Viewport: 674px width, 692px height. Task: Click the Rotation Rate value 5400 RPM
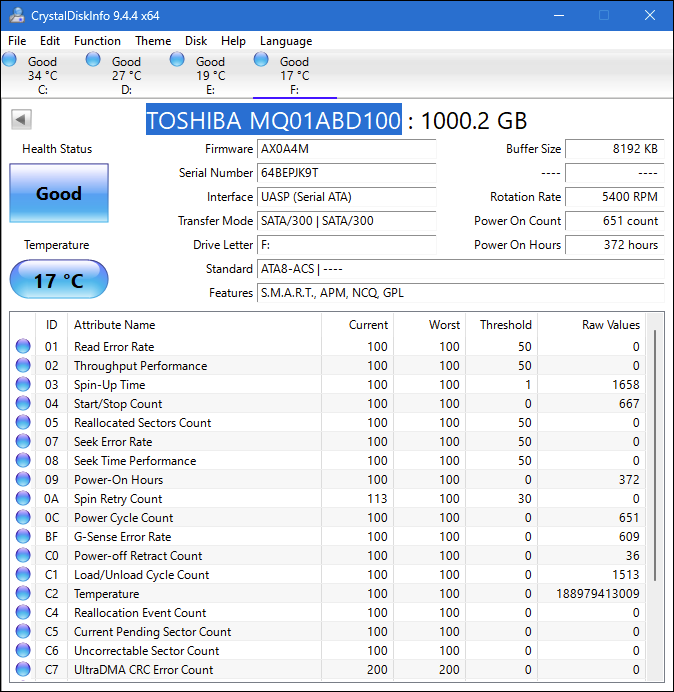pyautogui.click(x=614, y=197)
